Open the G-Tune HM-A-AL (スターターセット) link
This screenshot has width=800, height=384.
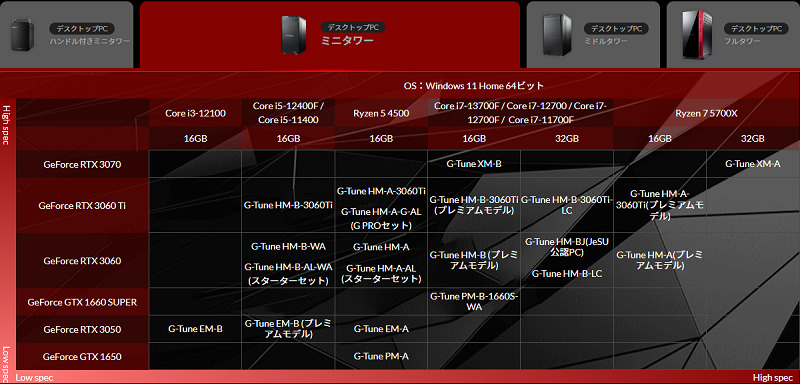381,273
